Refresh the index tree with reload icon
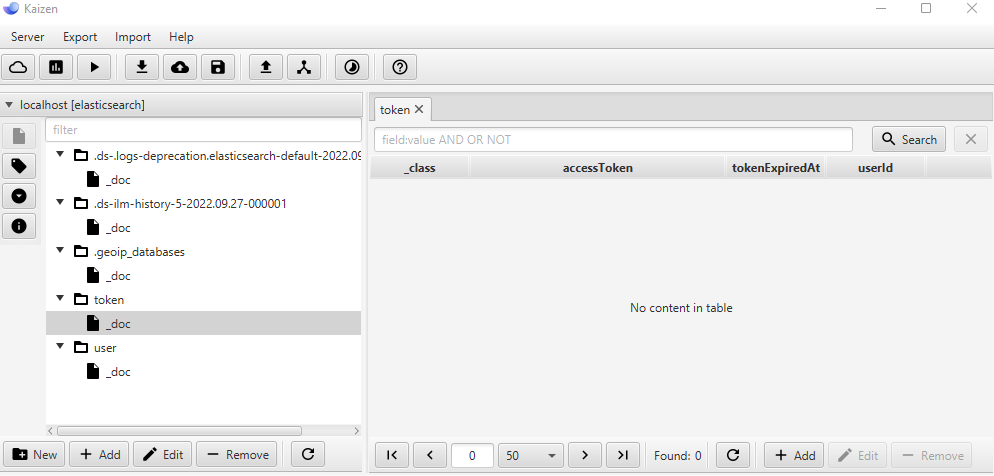This screenshot has height=476, width=994. 308,454
